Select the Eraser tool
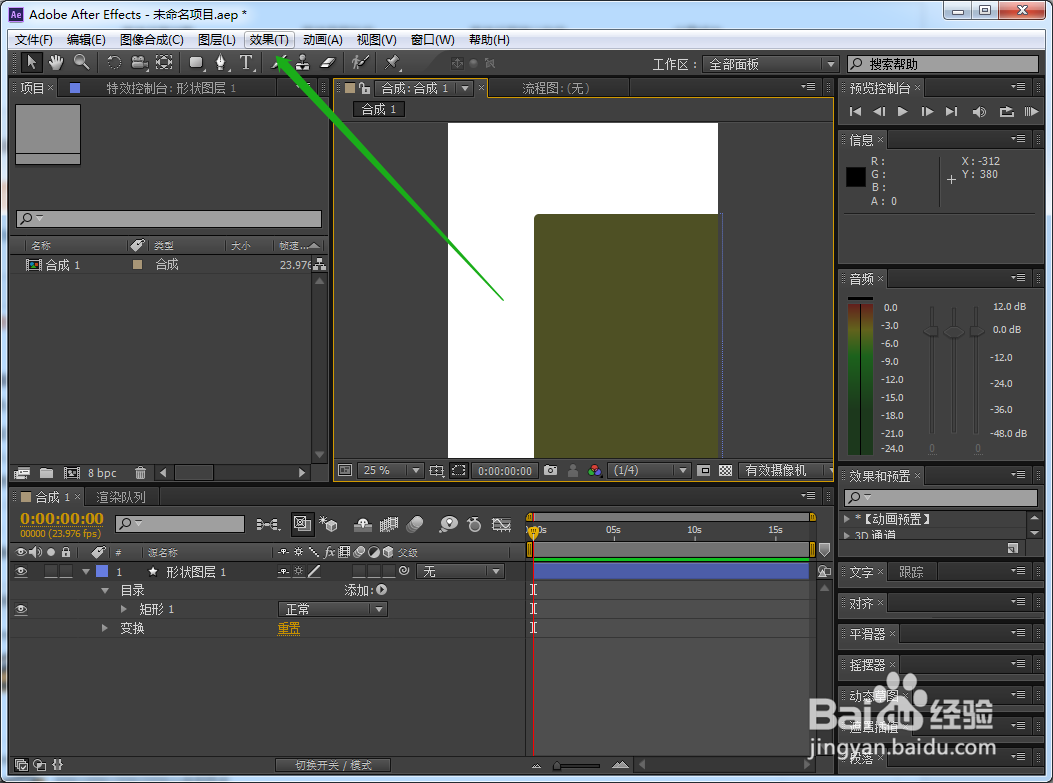1053x783 pixels. pos(327,63)
